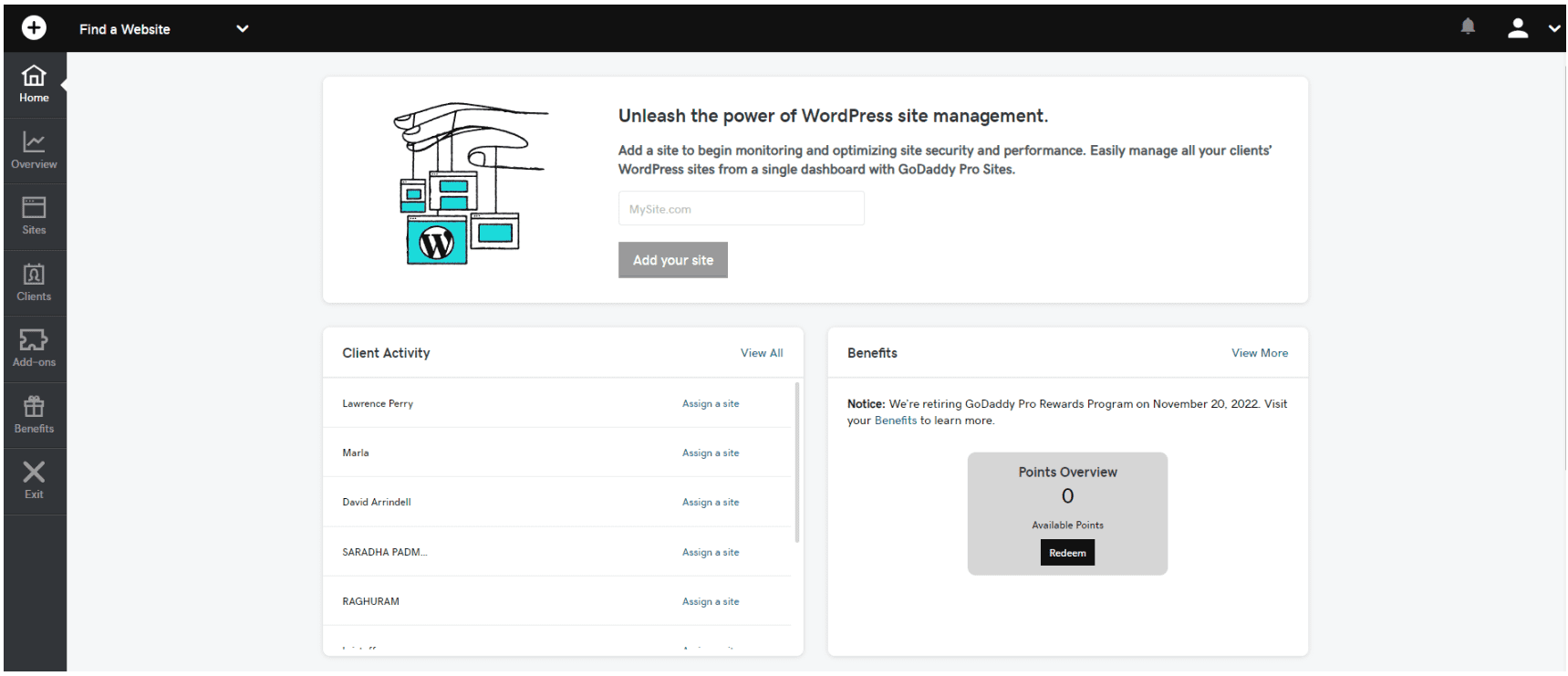1568x676 pixels.
Task: Select the Marla client name
Action: [356, 452]
